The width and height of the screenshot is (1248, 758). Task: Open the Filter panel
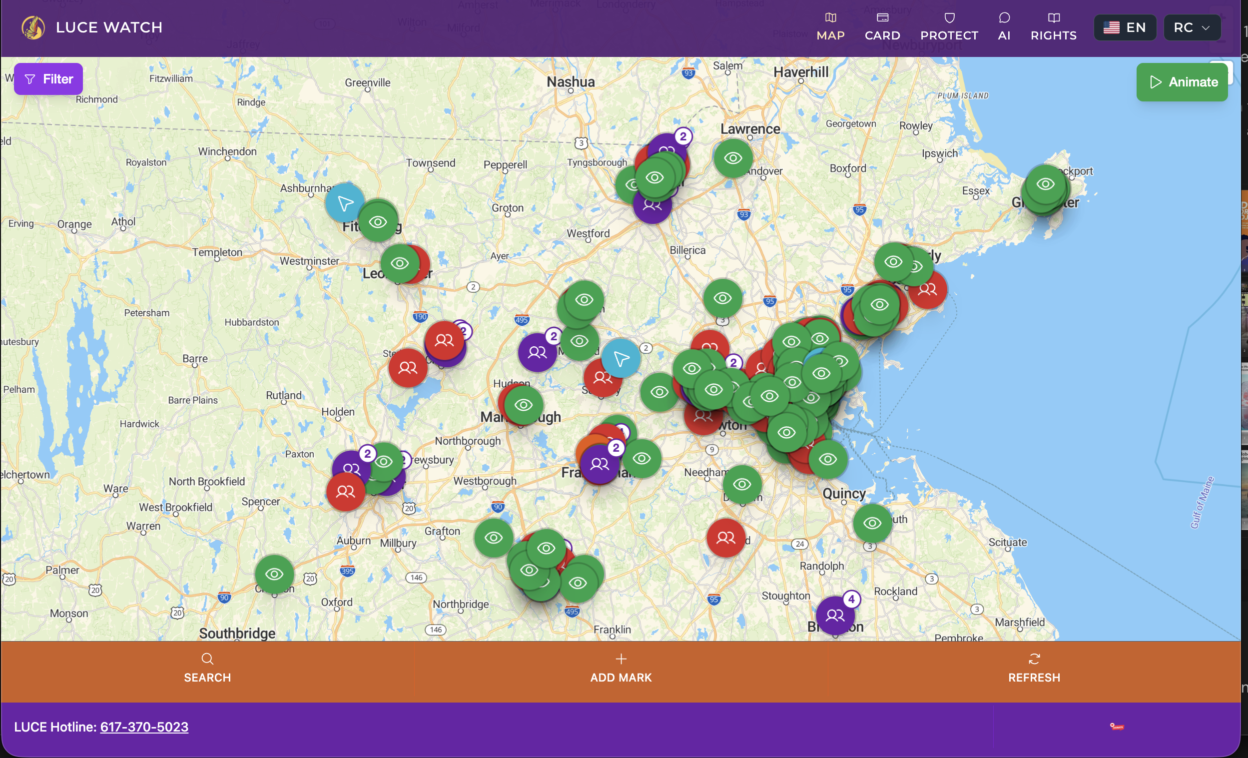[48, 79]
